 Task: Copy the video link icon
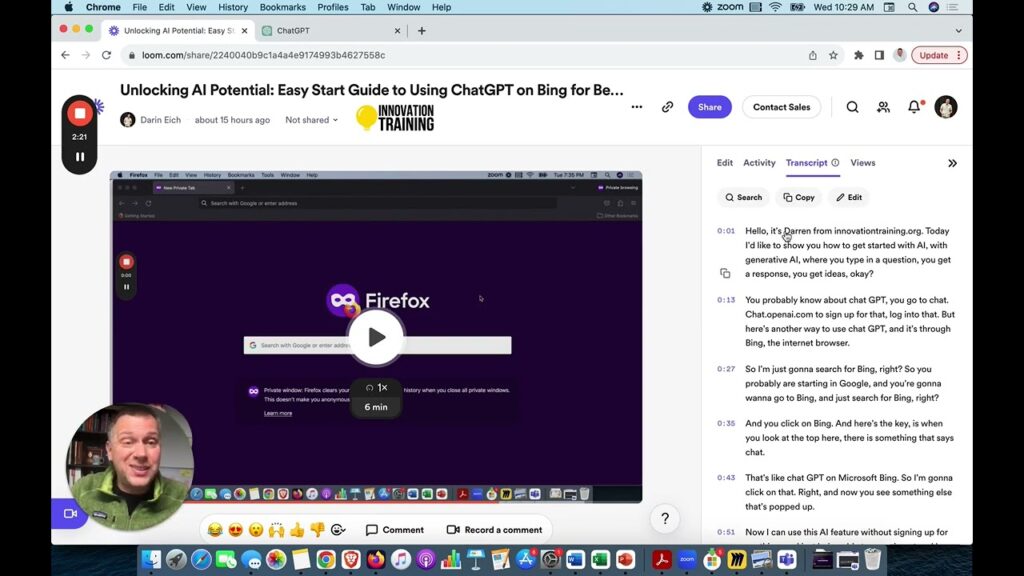click(667, 107)
